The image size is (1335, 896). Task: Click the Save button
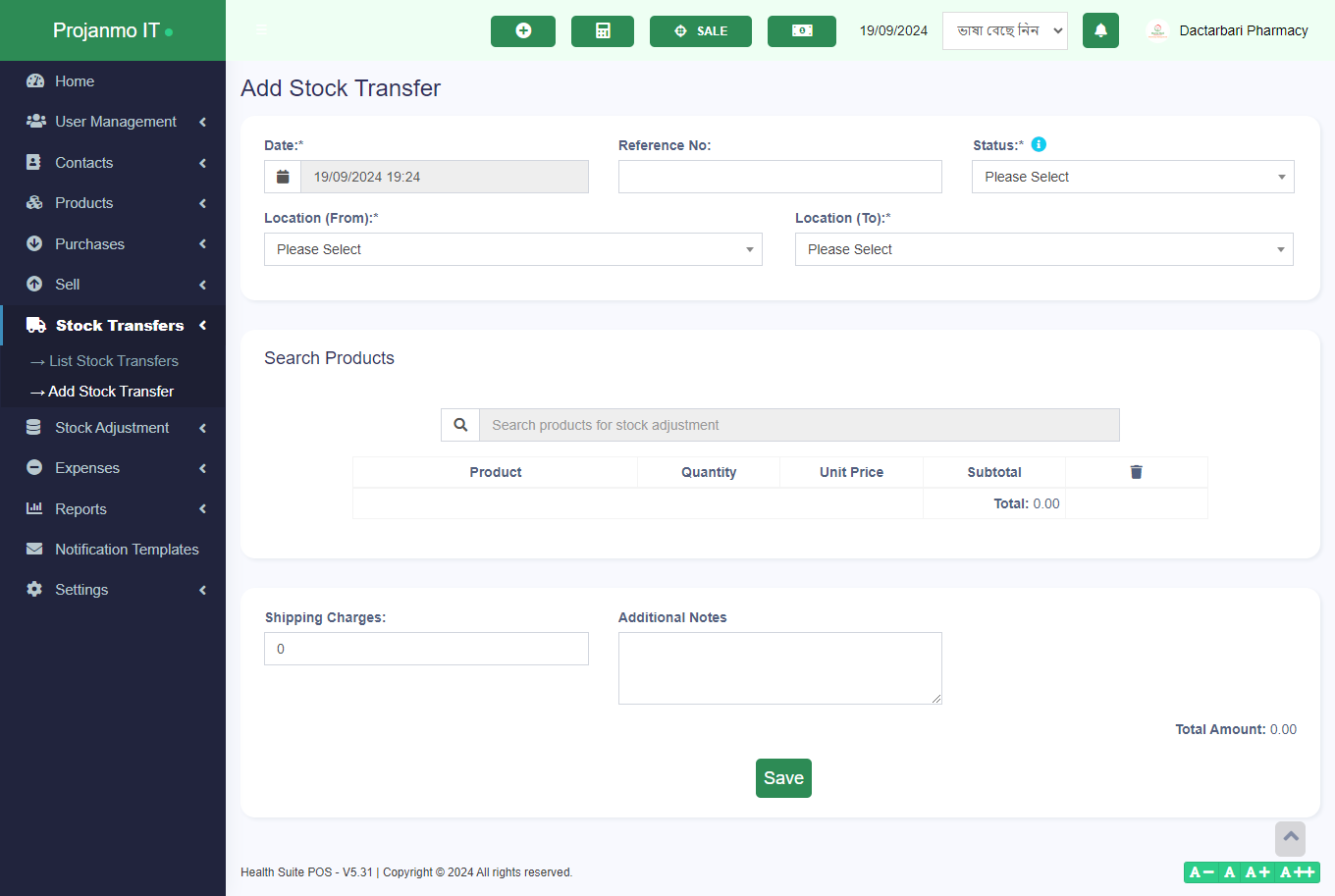tap(782, 777)
